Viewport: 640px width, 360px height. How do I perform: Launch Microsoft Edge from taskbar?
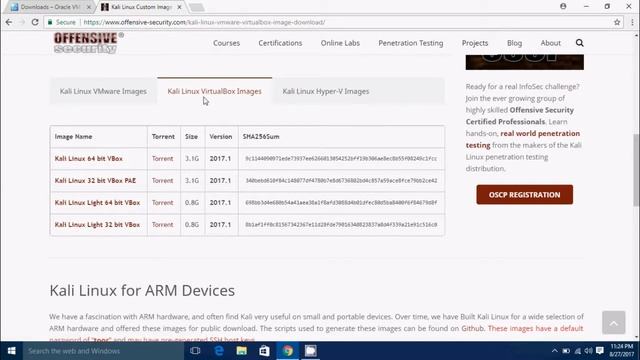click(x=219, y=351)
